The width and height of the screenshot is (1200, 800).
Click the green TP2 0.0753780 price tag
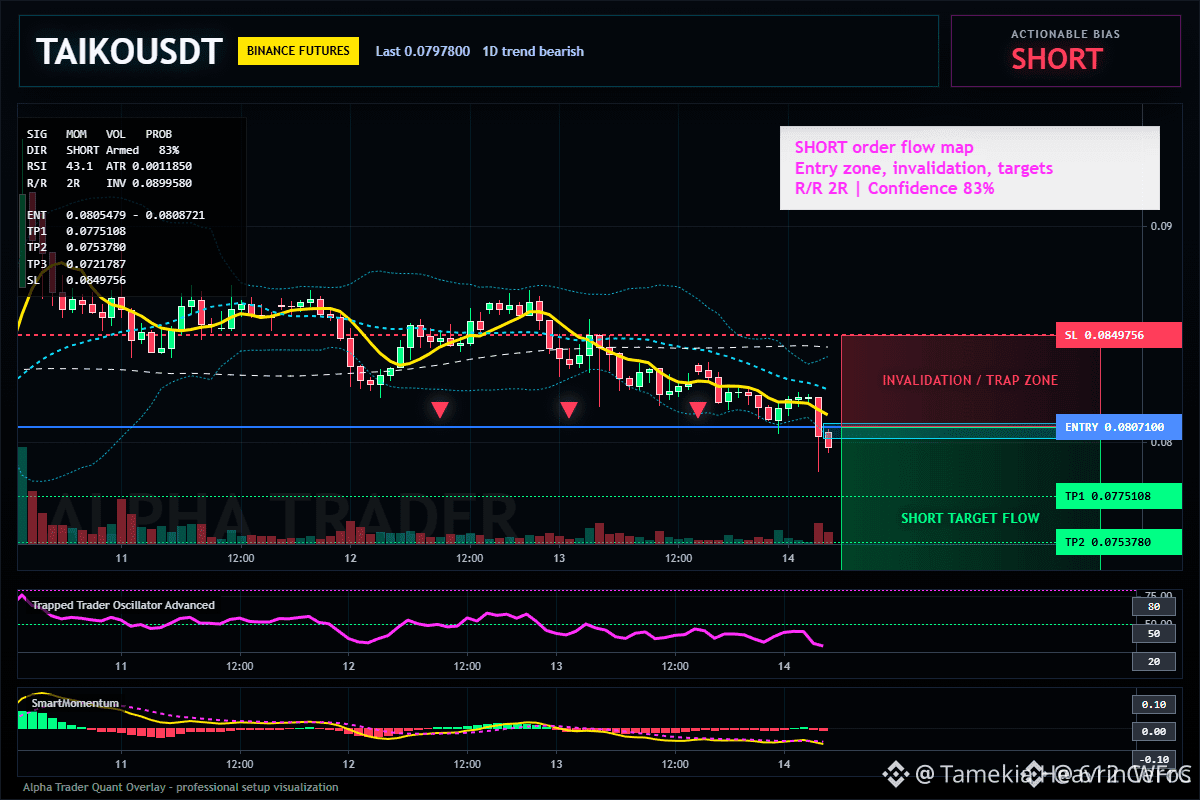[x=1118, y=542]
